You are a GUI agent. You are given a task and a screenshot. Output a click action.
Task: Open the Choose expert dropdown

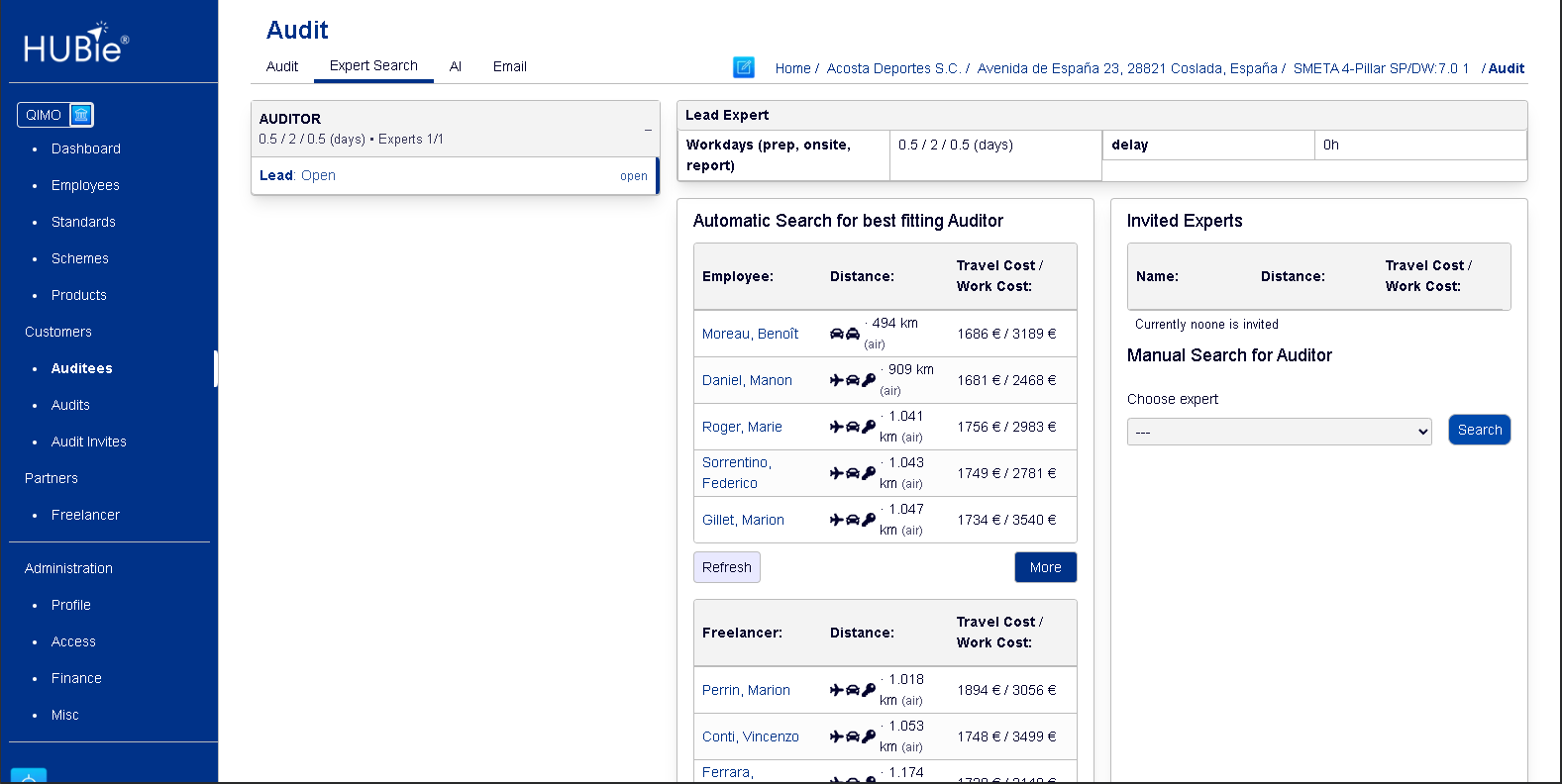click(x=1279, y=432)
